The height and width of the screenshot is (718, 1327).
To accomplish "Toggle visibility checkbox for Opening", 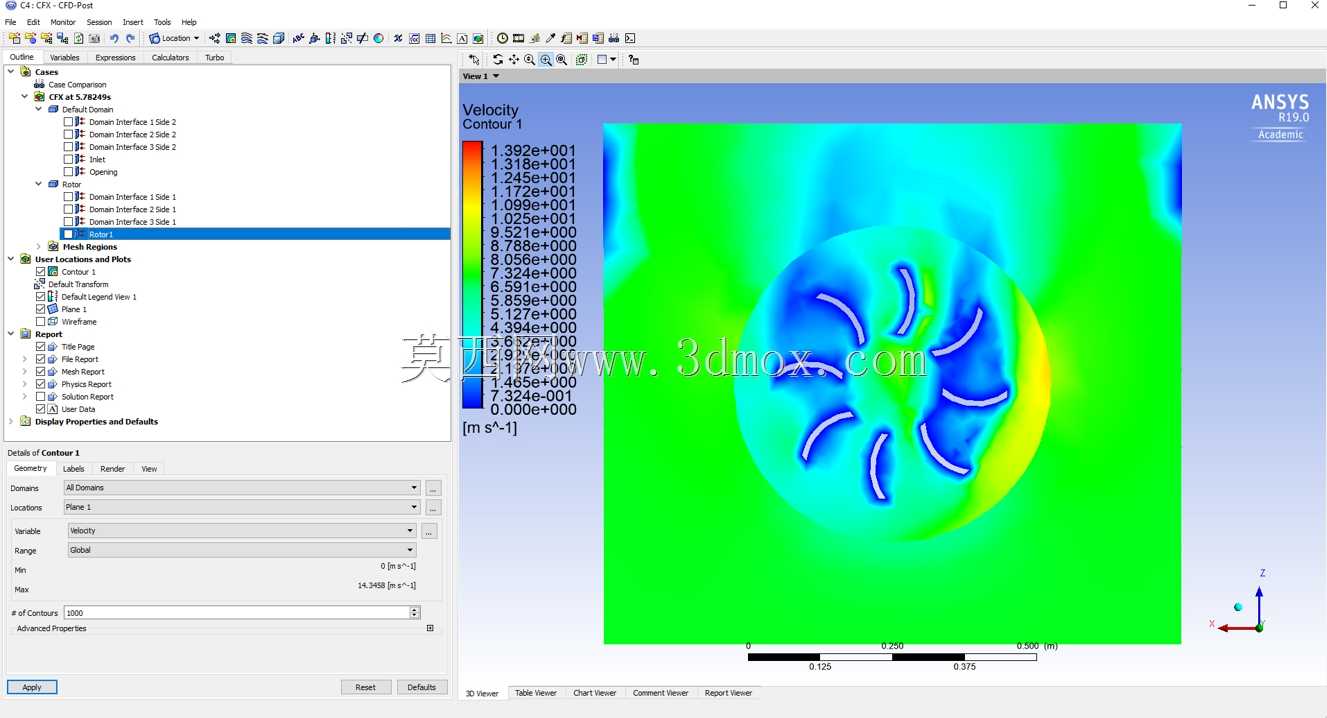I will [69, 172].
